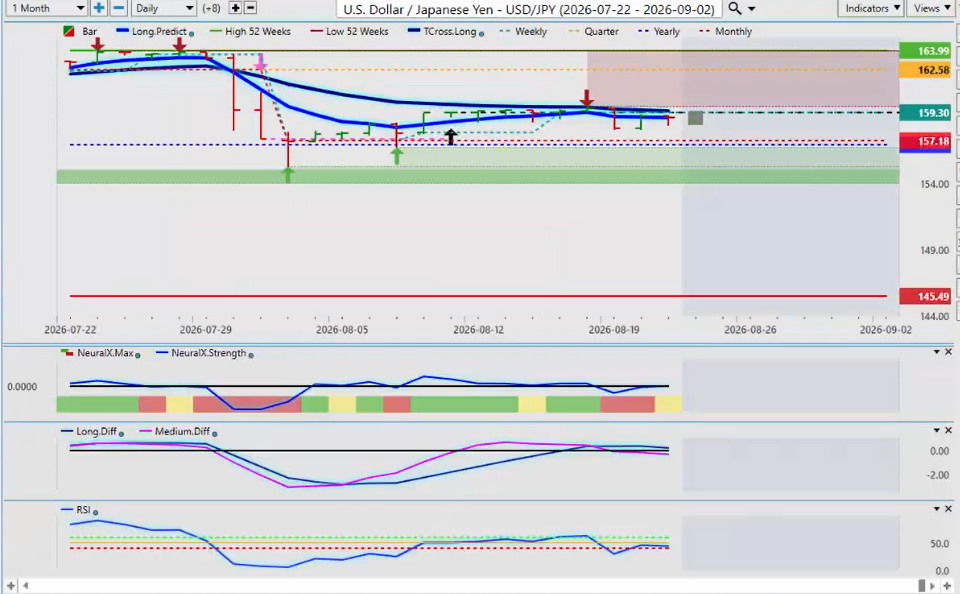Click the Medium.Diff settings dot
This screenshot has height=594, width=960.
pyautogui.click(x=214, y=434)
